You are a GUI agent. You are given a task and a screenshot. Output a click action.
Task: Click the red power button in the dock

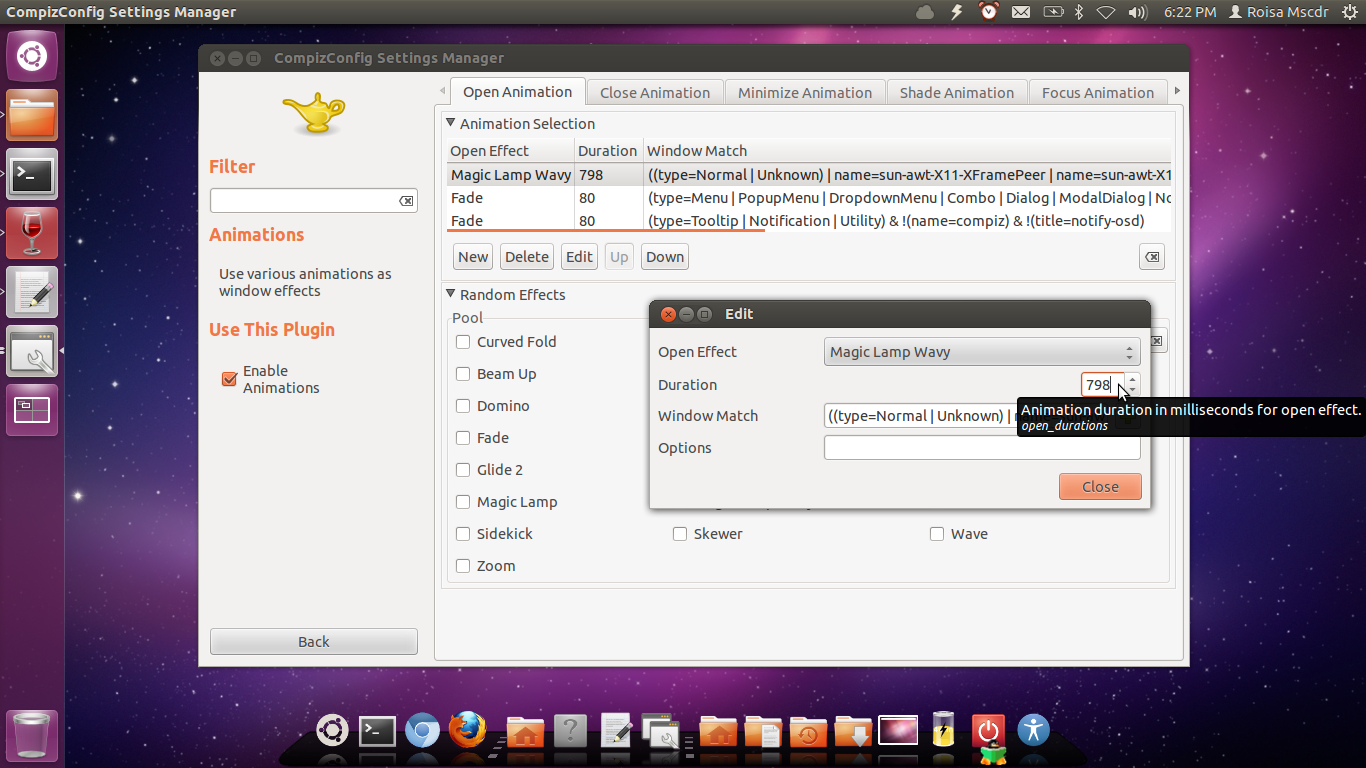[988, 731]
